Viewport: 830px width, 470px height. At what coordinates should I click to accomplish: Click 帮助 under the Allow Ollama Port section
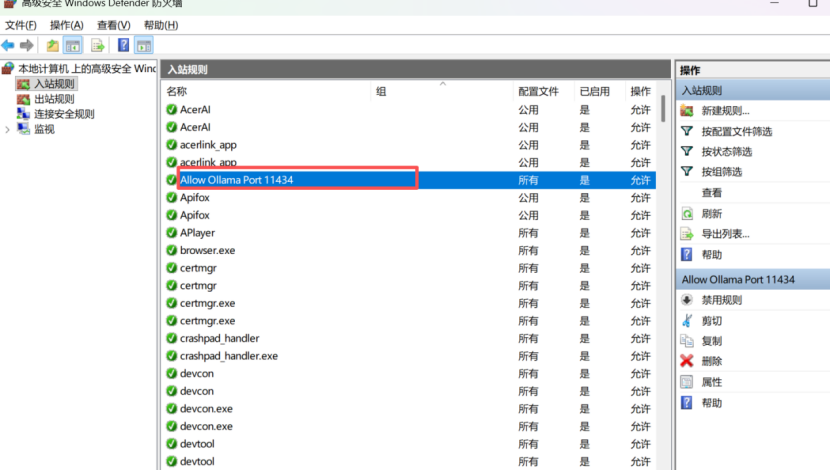pyautogui.click(x=711, y=403)
